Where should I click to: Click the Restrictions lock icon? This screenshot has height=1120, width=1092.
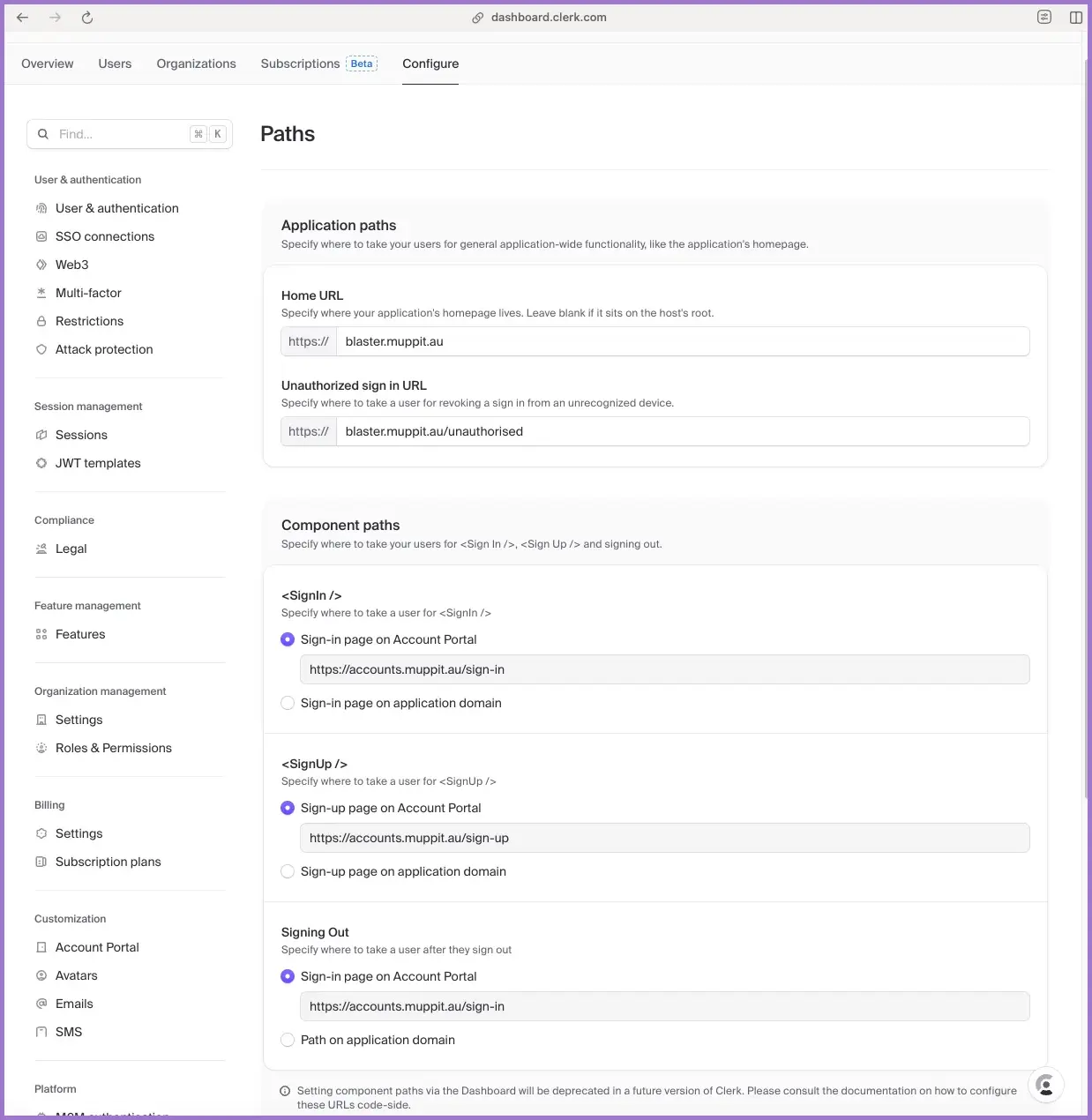click(x=41, y=321)
